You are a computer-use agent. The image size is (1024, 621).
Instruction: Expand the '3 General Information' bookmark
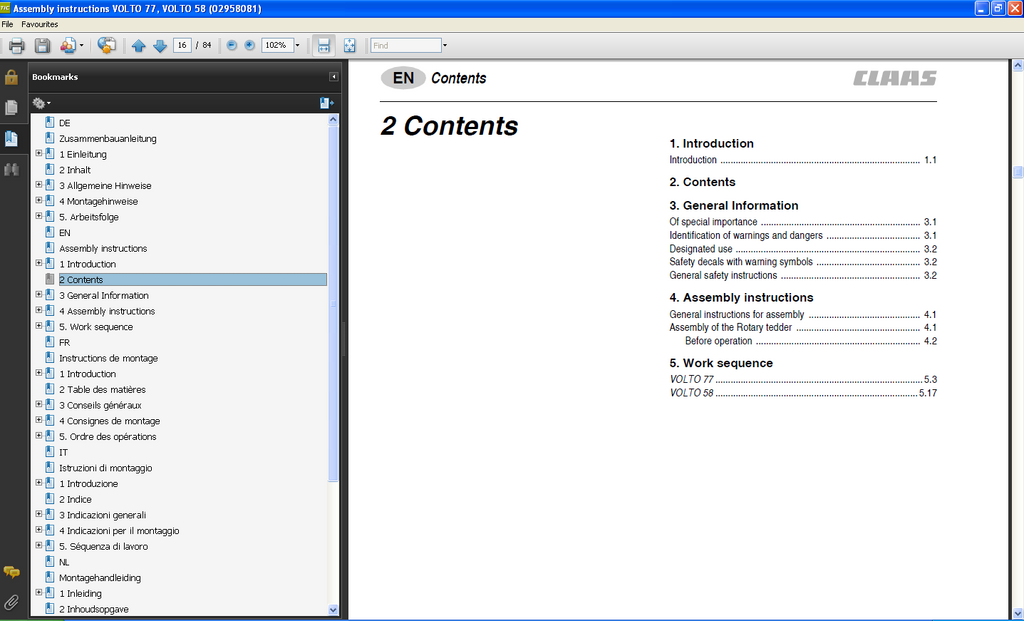(x=39, y=295)
